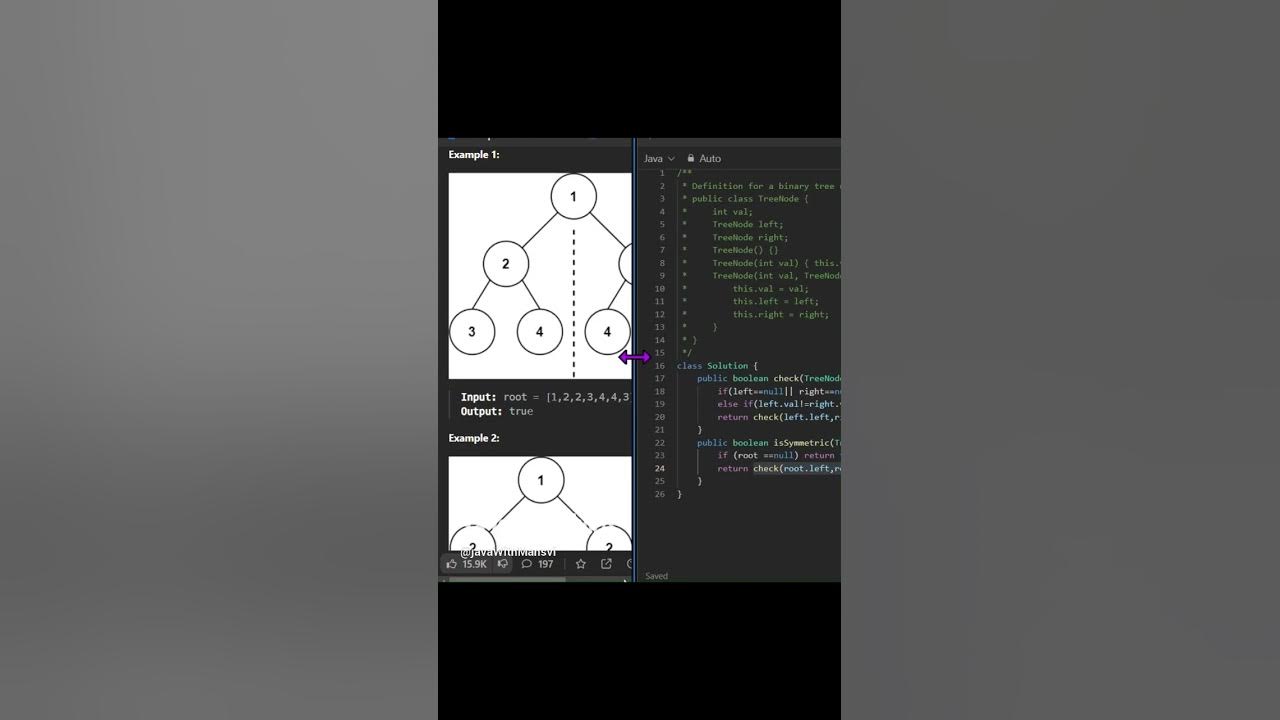Open the comments via the speech bubble icon
The height and width of the screenshot is (720, 1280).
click(x=527, y=564)
